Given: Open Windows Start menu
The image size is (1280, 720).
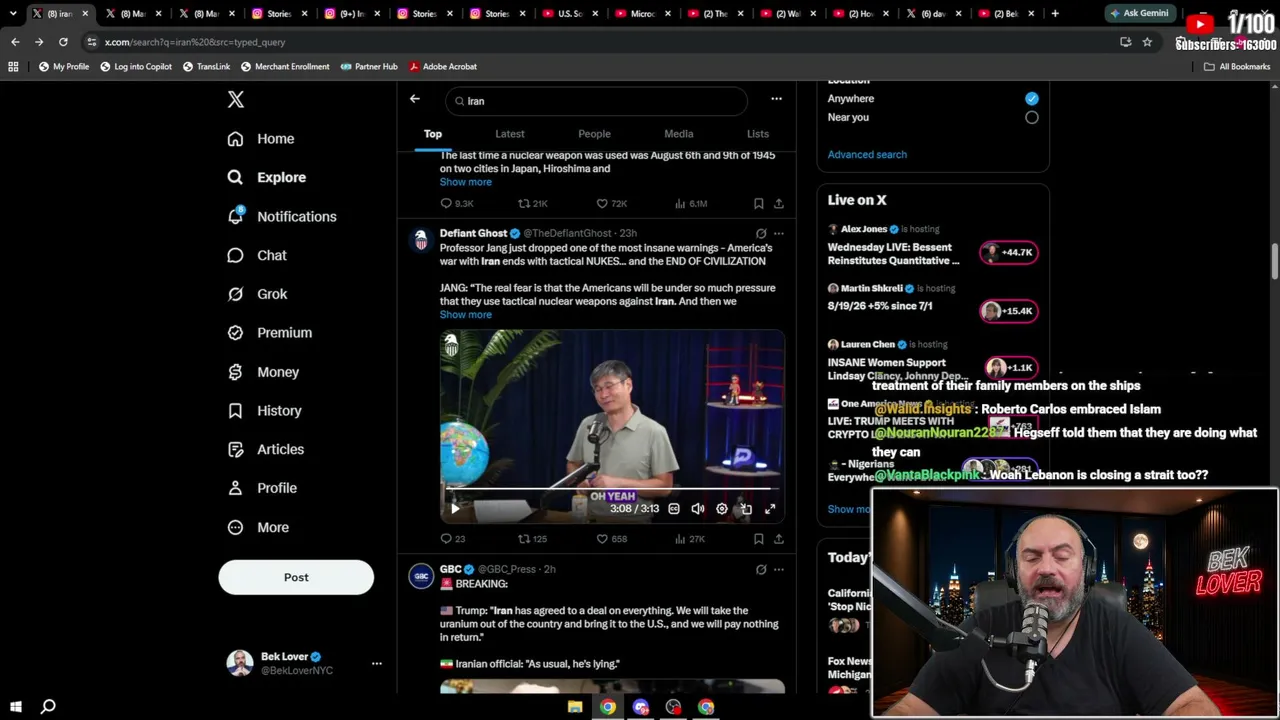Looking at the screenshot, I should 16,707.
